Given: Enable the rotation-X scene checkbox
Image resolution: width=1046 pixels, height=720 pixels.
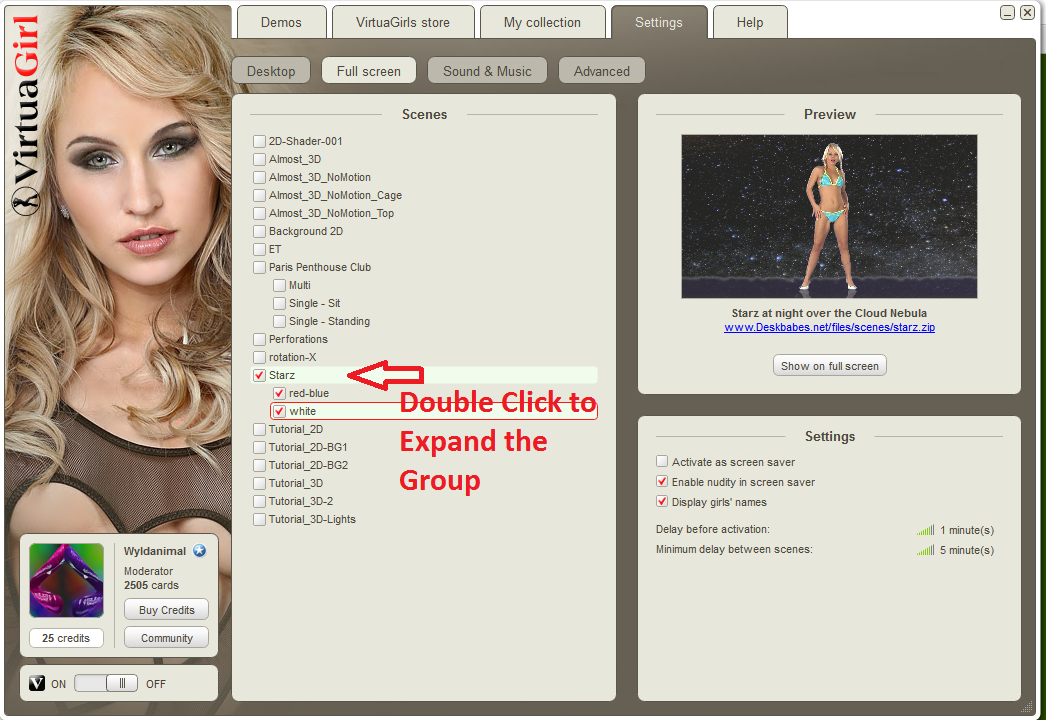Looking at the screenshot, I should pyautogui.click(x=259, y=358).
